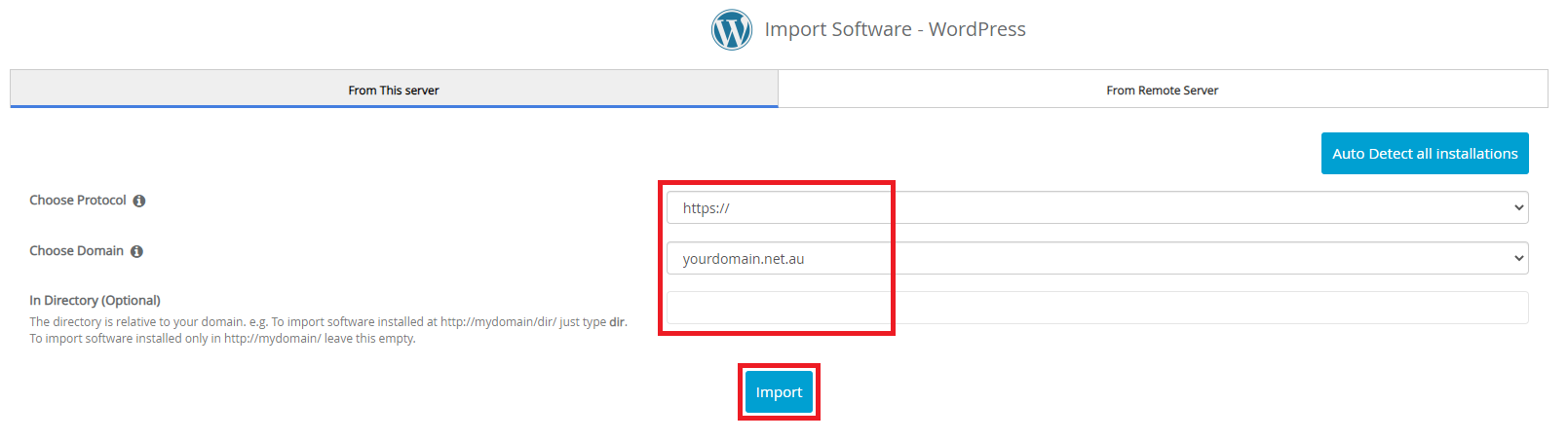Click info icon next to Choose Protocol

click(x=139, y=201)
